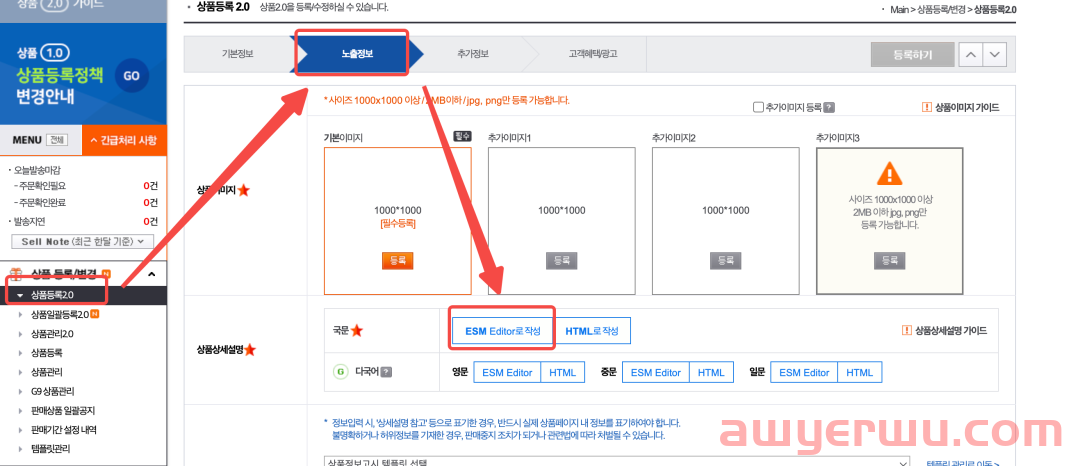Open the GO product policy button
The width and height of the screenshot is (1080, 466).
[x=131, y=76]
